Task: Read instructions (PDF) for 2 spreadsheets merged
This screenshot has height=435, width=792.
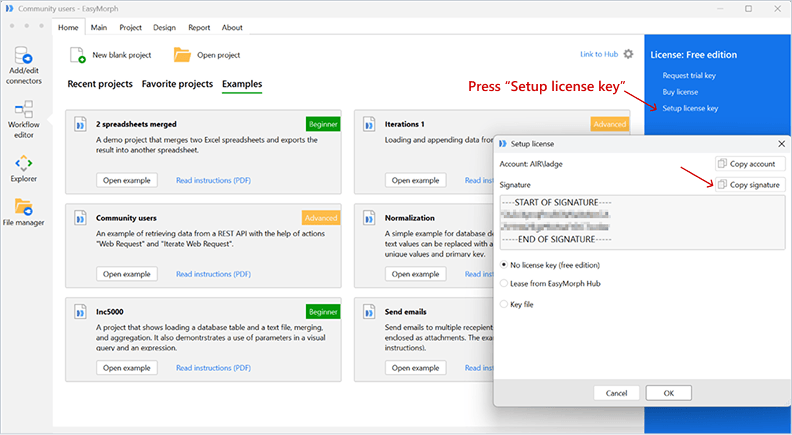Action: click(x=213, y=180)
